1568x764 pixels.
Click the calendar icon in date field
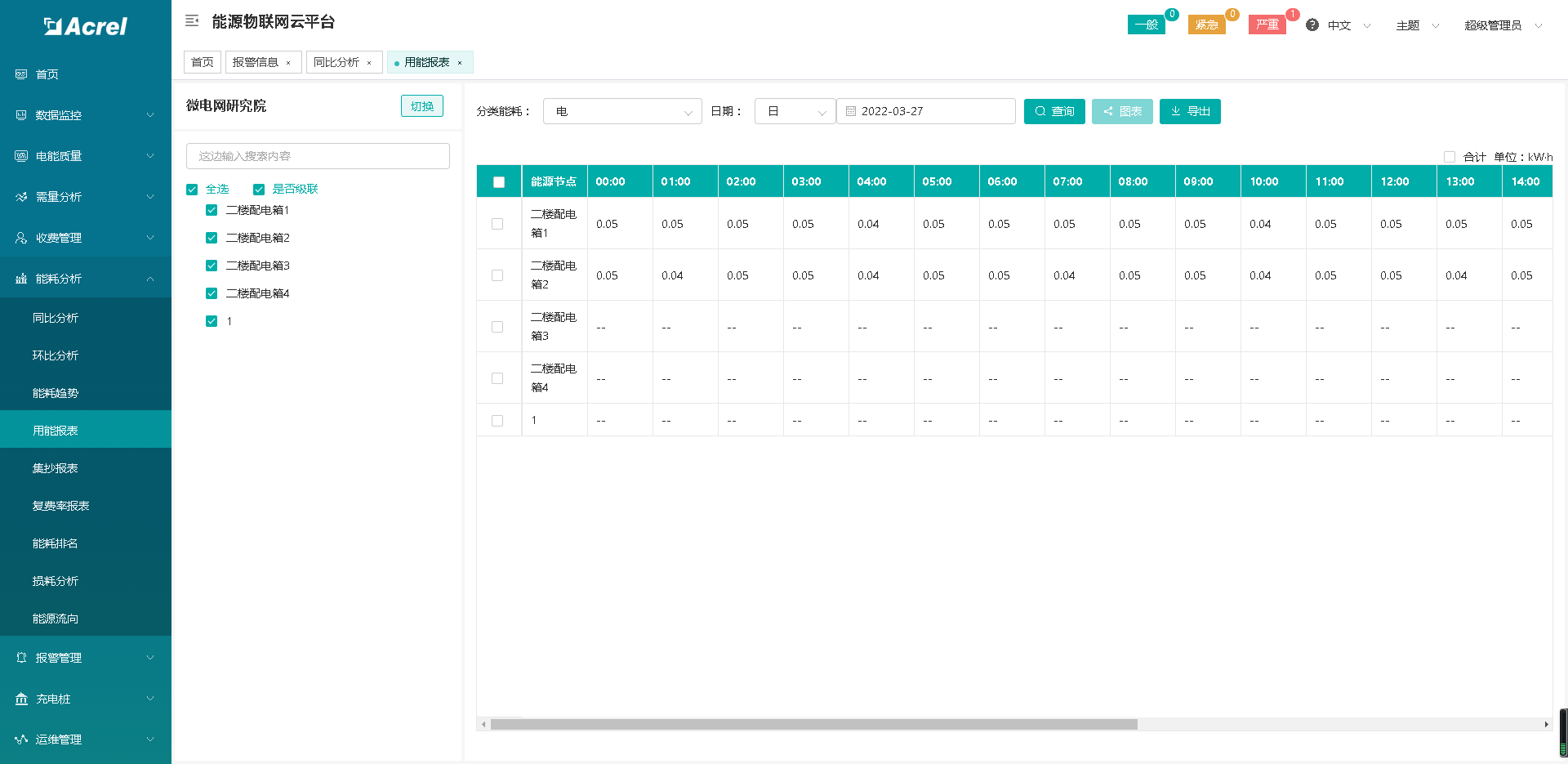click(851, 111)
